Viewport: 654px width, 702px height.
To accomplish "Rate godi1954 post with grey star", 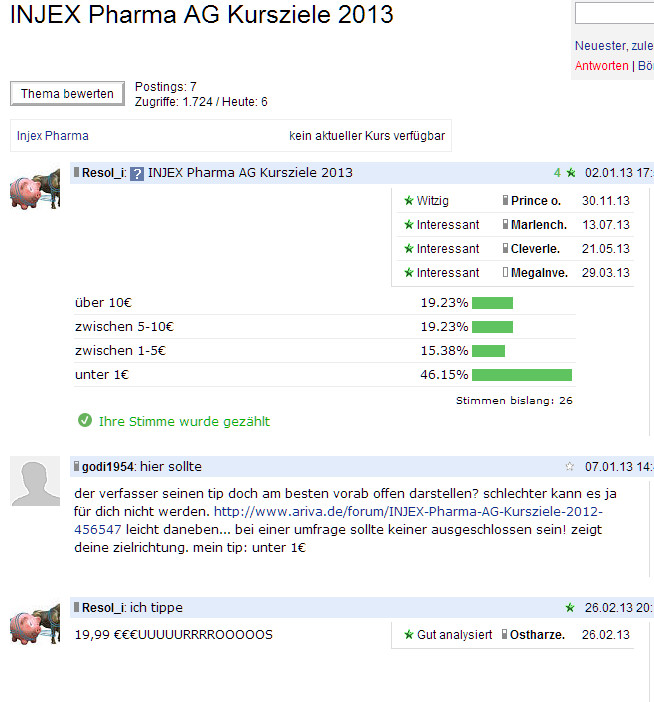I will pos(569,467).
